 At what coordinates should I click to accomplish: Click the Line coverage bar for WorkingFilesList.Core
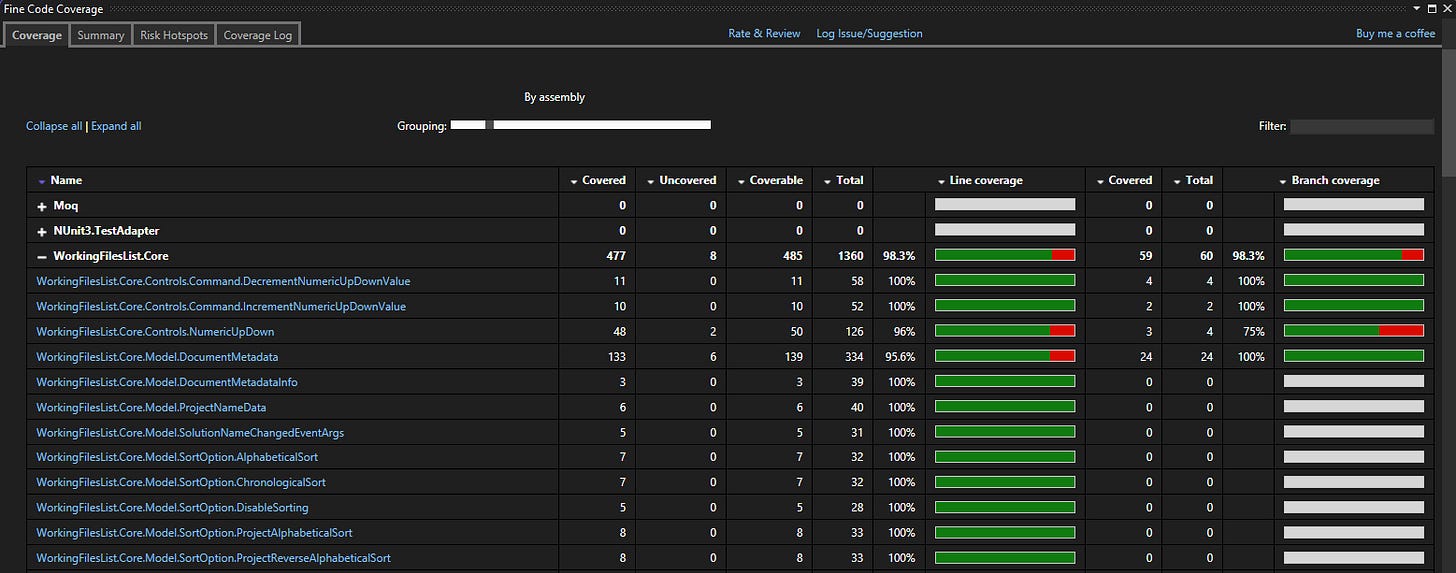[x=1005, y=255]
